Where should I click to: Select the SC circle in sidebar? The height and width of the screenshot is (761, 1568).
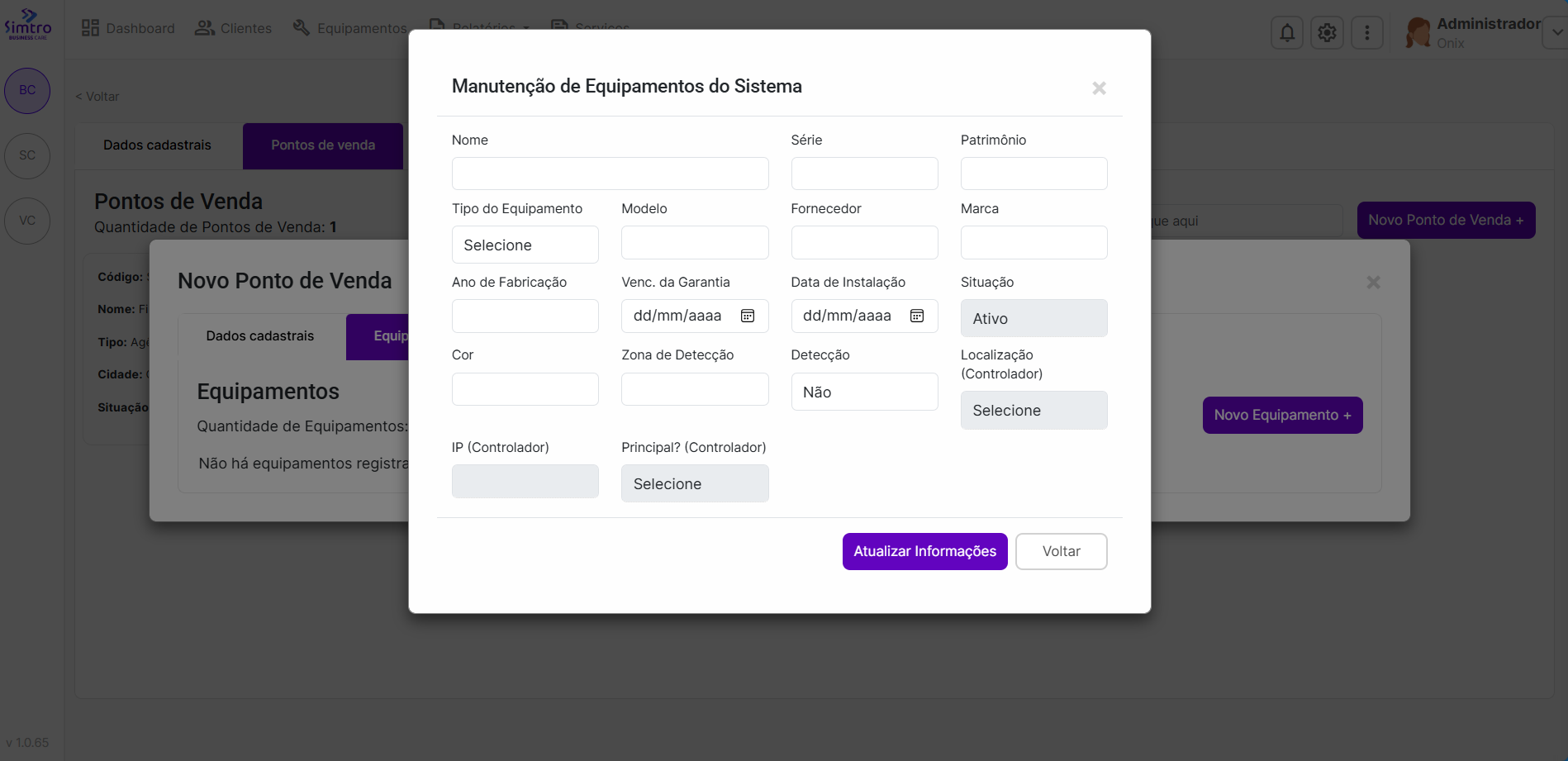coord(27,155)
